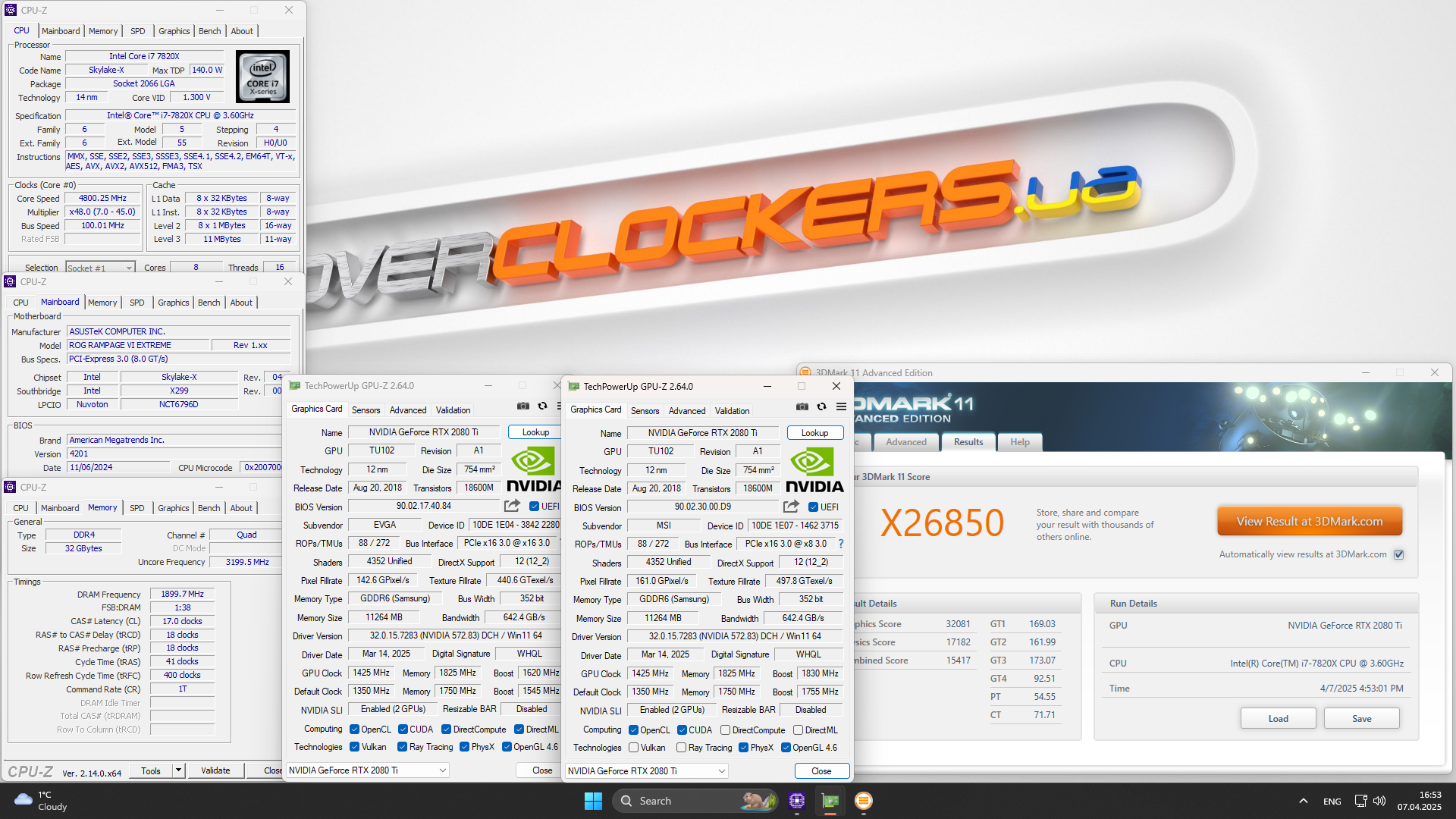This screenshot has width=1456, height=819.
Task: Click Lookup button in MSI GPU-Z window
Action: tap(815, 433)
